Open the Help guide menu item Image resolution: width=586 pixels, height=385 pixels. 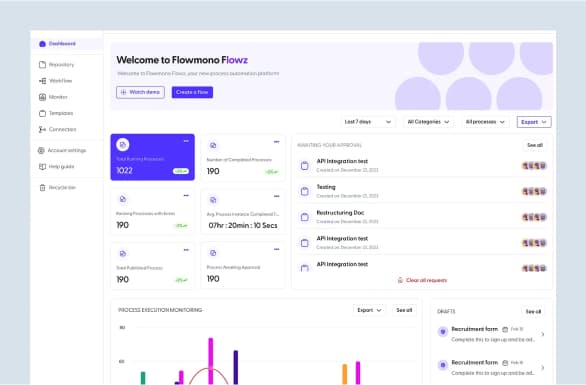(x=56, y=167)
